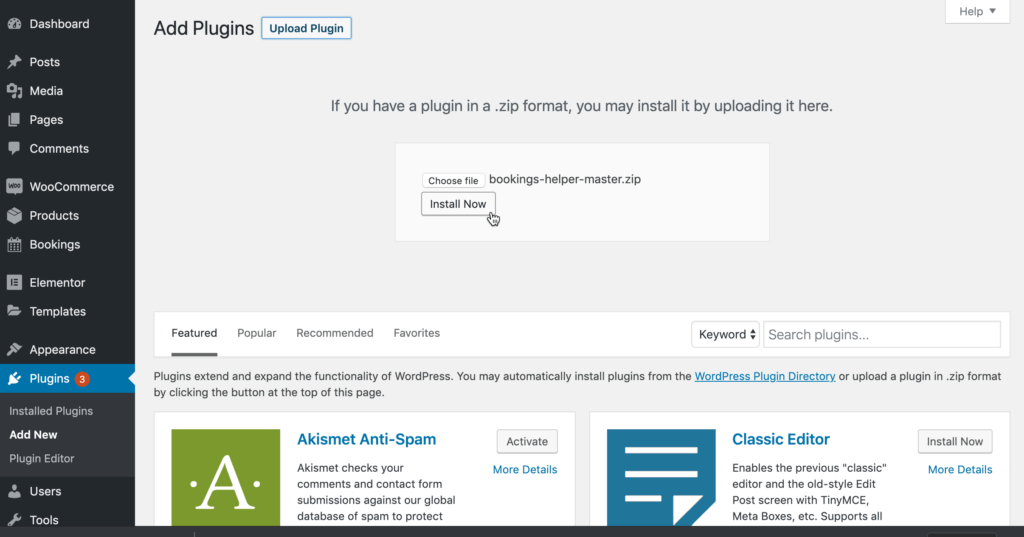Switch to the Featured tab

click(194, 333)
